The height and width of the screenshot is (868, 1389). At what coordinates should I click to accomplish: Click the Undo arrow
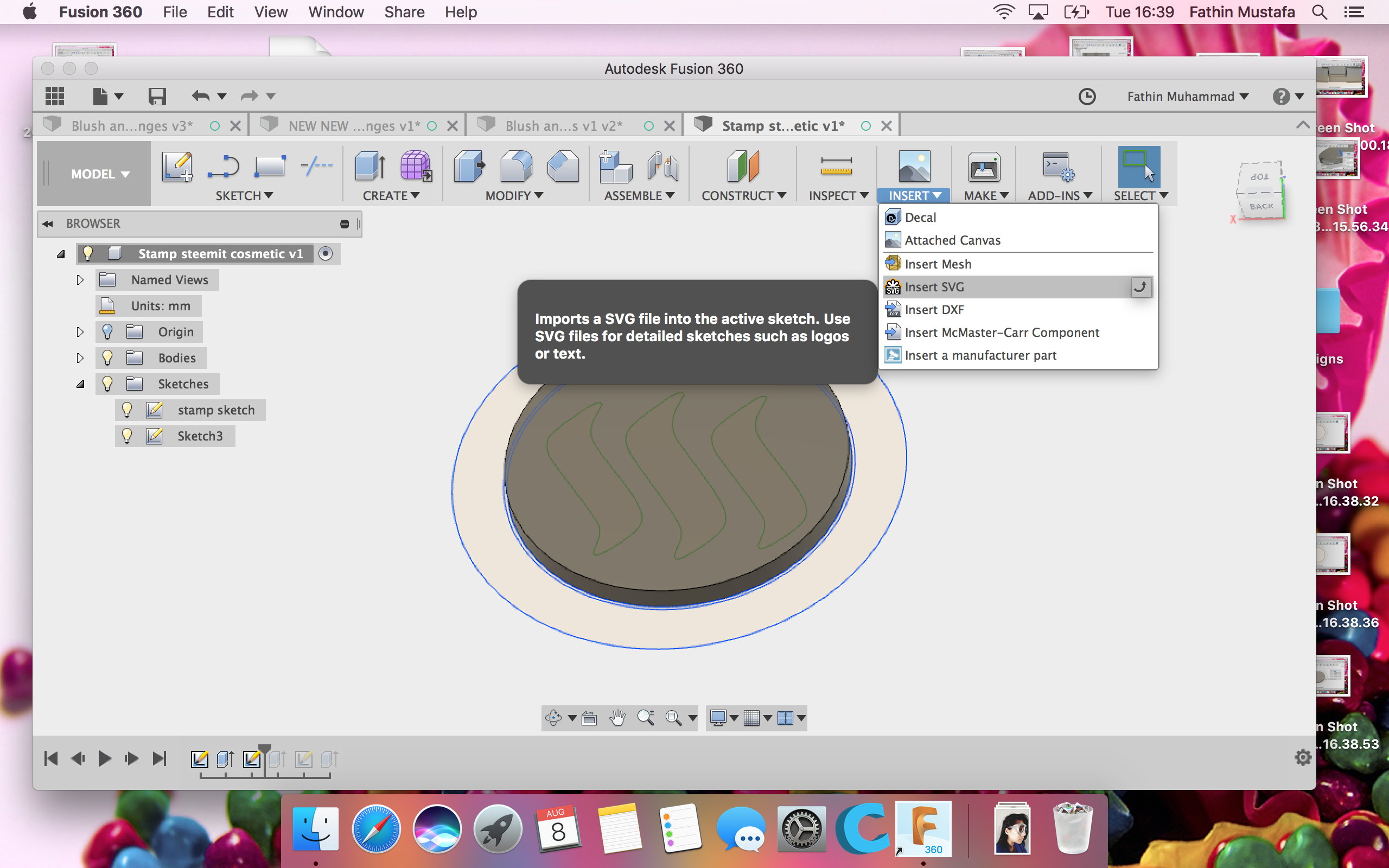(x=200, y=97)
